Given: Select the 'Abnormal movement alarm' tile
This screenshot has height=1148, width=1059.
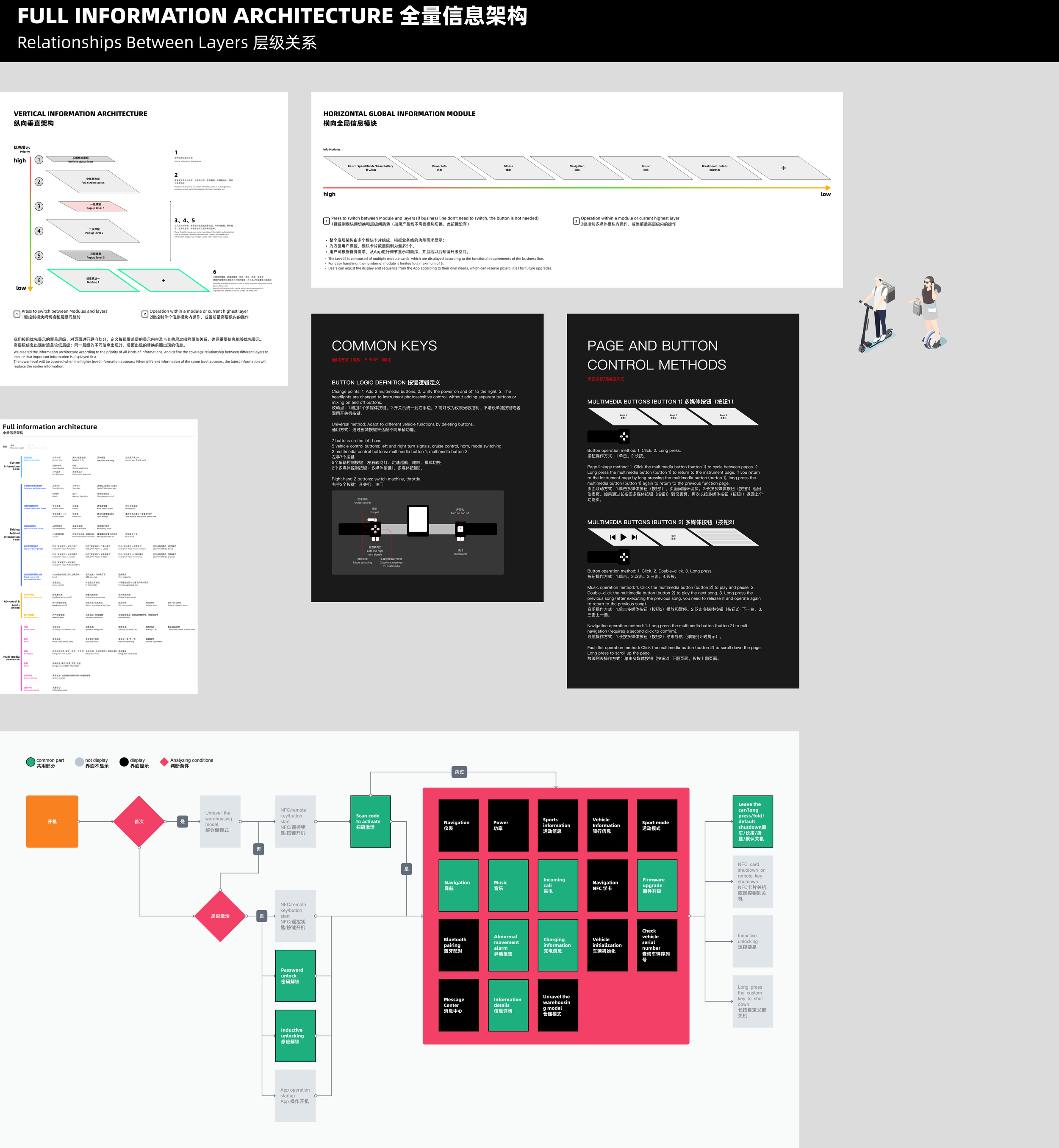Looking at the screenshot, I should click(x=508, y=945).
